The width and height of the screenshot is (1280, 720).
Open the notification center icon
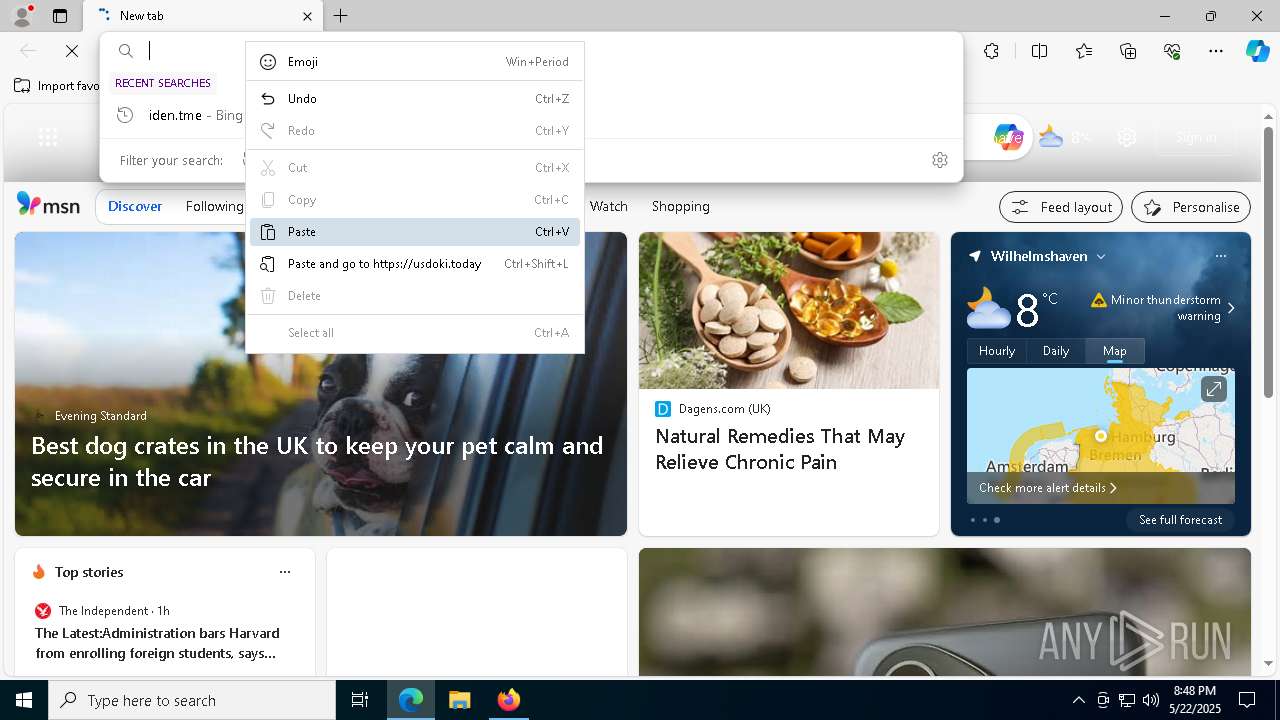coord(1247,700)
